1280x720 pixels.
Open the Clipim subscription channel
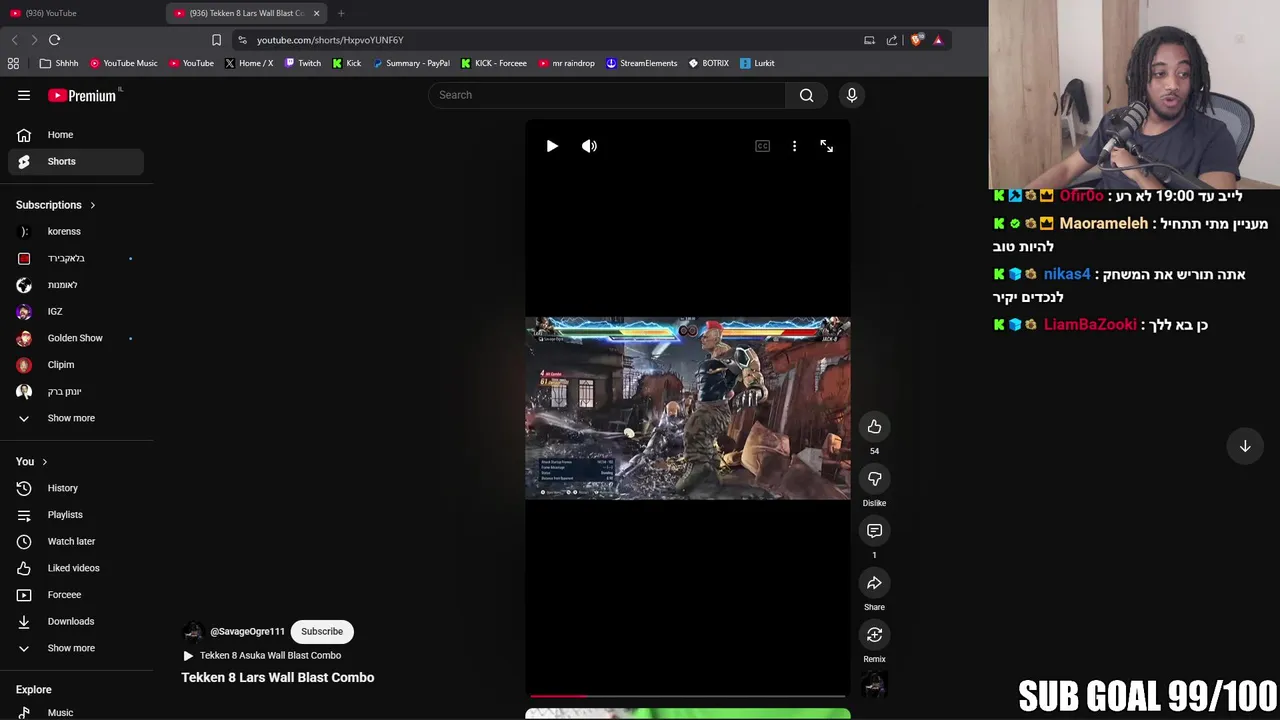point(76,365)
